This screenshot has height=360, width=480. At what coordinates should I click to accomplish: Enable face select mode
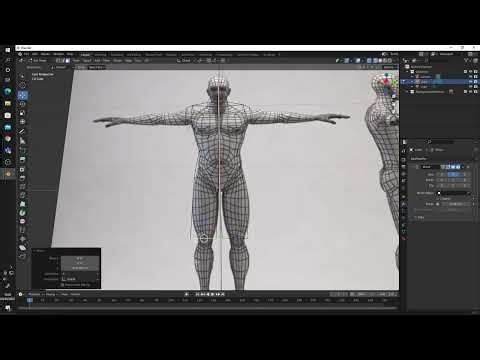(x=67, y=60)
